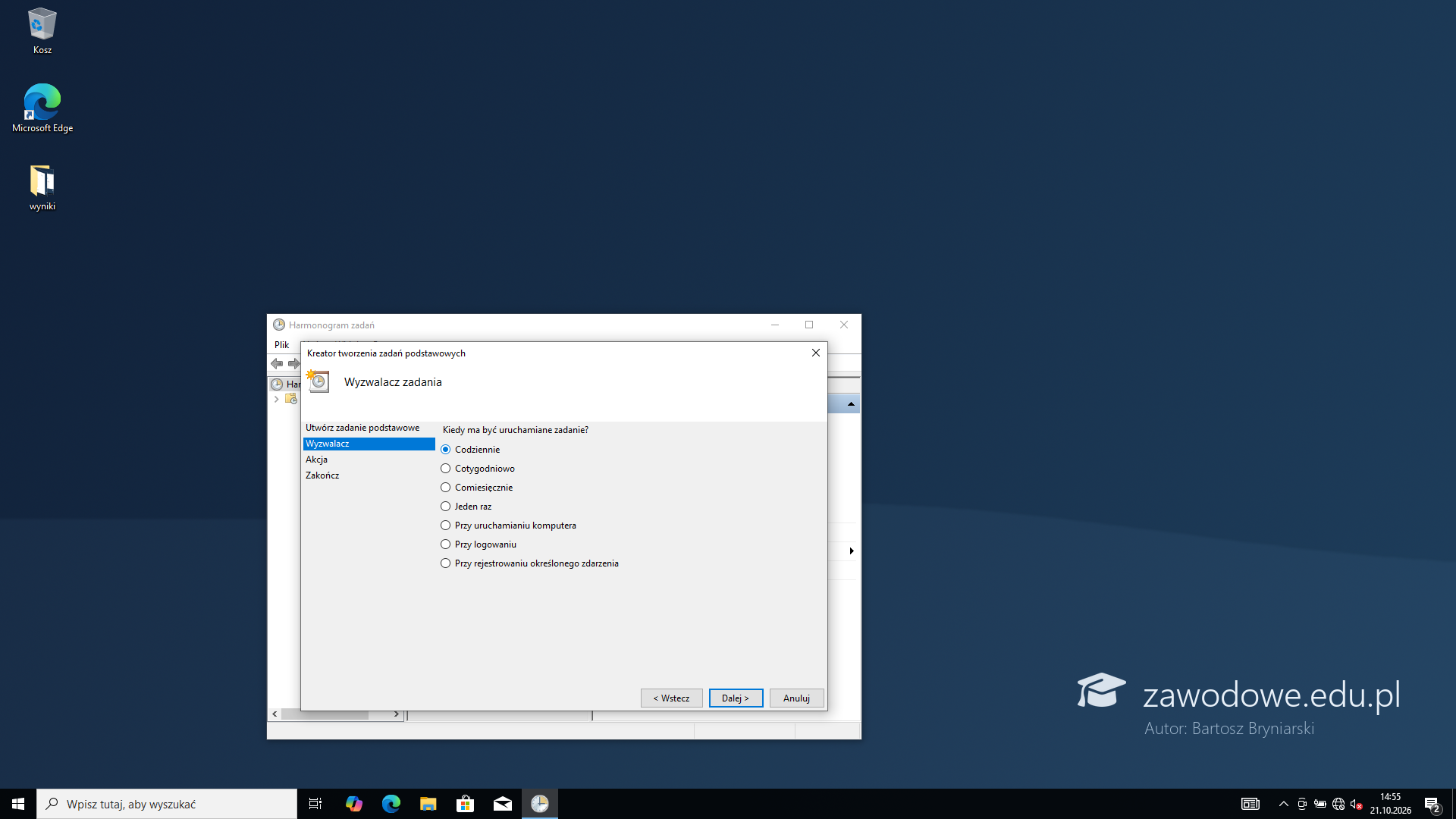Image resolution: width=1456 pixels, height=819 pixels.
Task: Click right arrow of tree horizontal scrollbar
Action: tap(396, 714)
